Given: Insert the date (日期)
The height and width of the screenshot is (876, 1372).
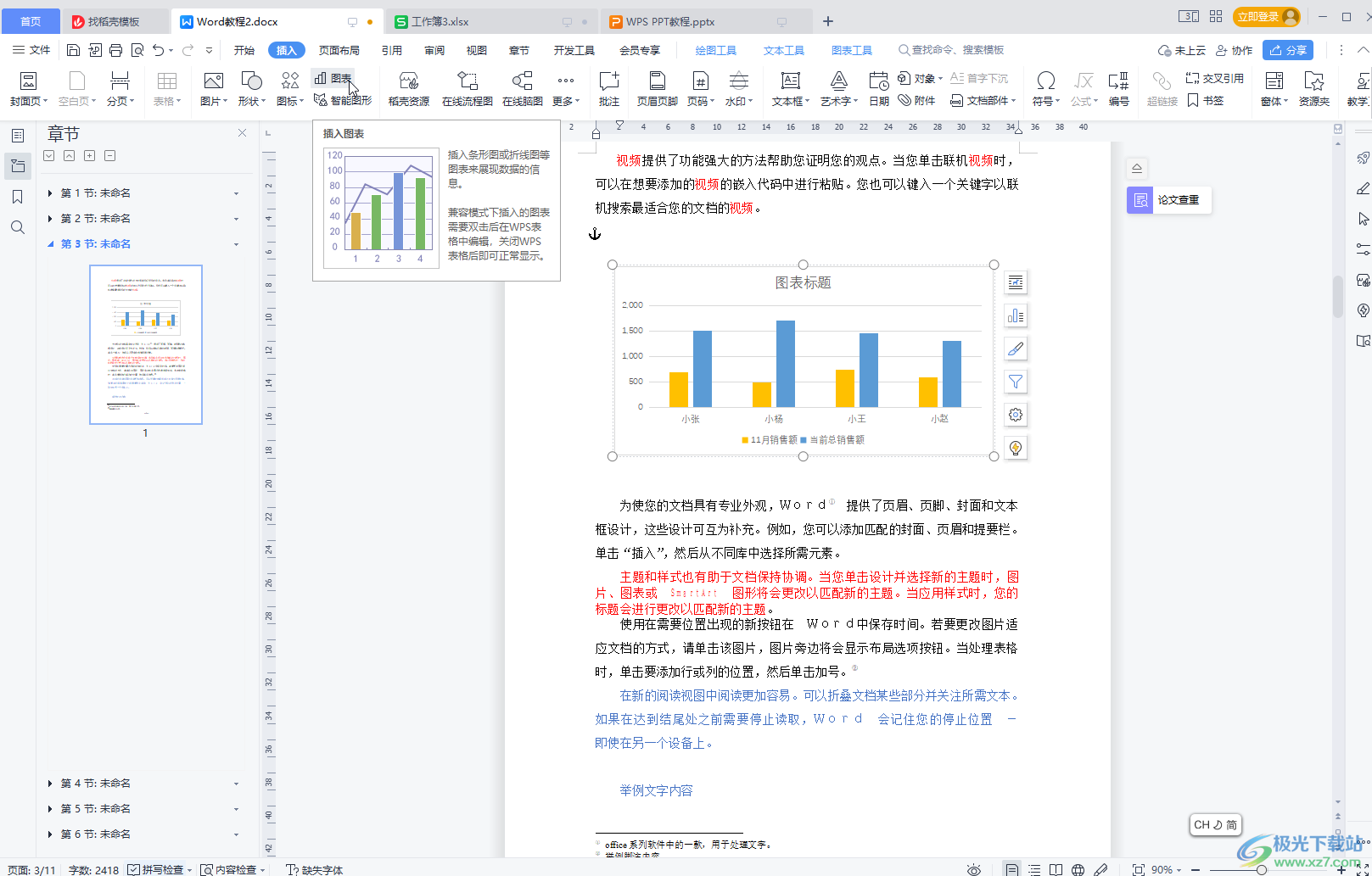Looking at the screenshot, I should (x=879, y=89).
